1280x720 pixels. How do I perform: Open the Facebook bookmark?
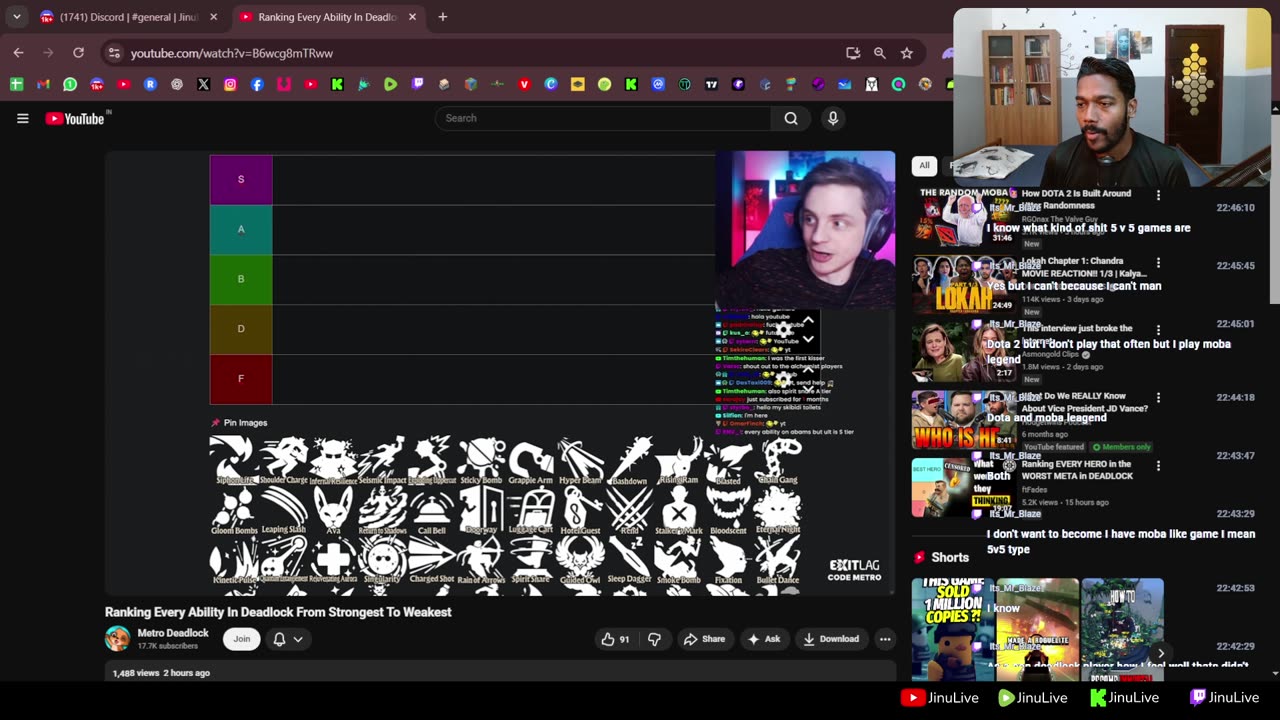click(257, 85)
